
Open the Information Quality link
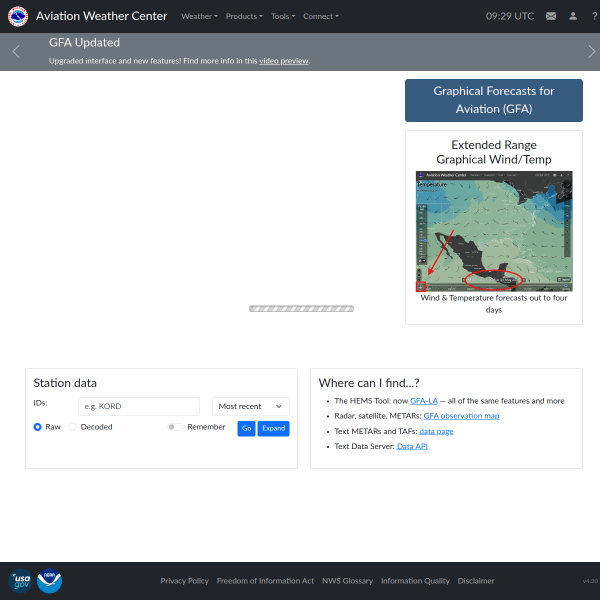[415, 581]
